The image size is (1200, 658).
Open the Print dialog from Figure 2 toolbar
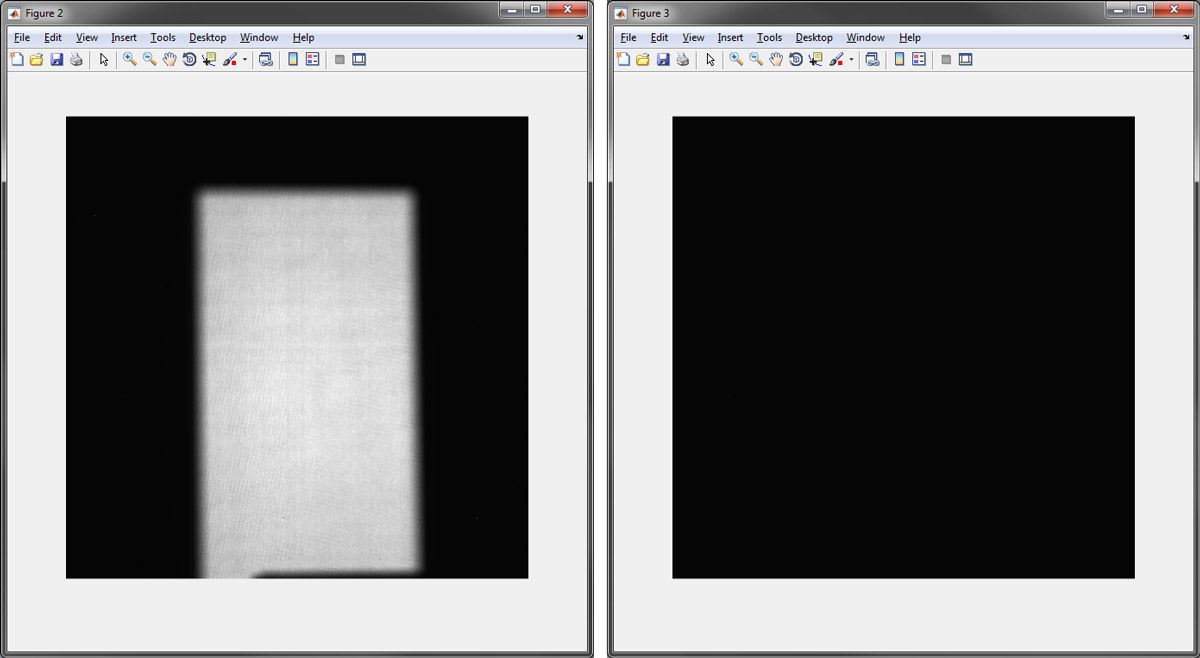(x=77, y=59)
